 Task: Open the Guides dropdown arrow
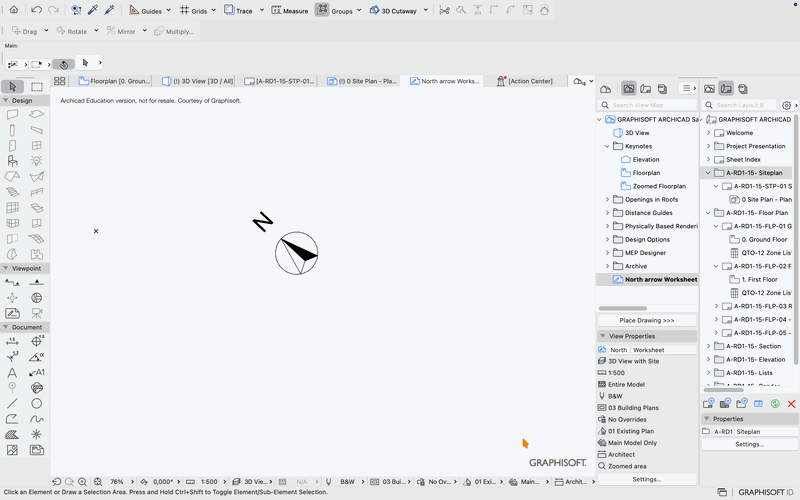(x=168, y=10)
